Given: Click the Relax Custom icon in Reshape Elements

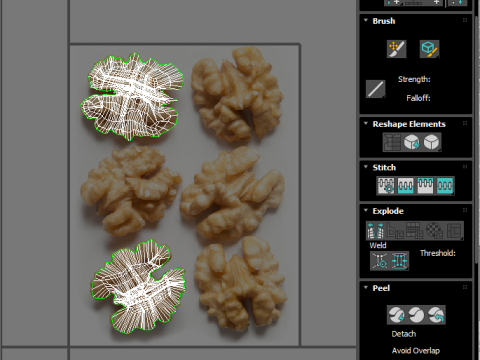Looking at the screenshot, I should click(x=432, y=142).
